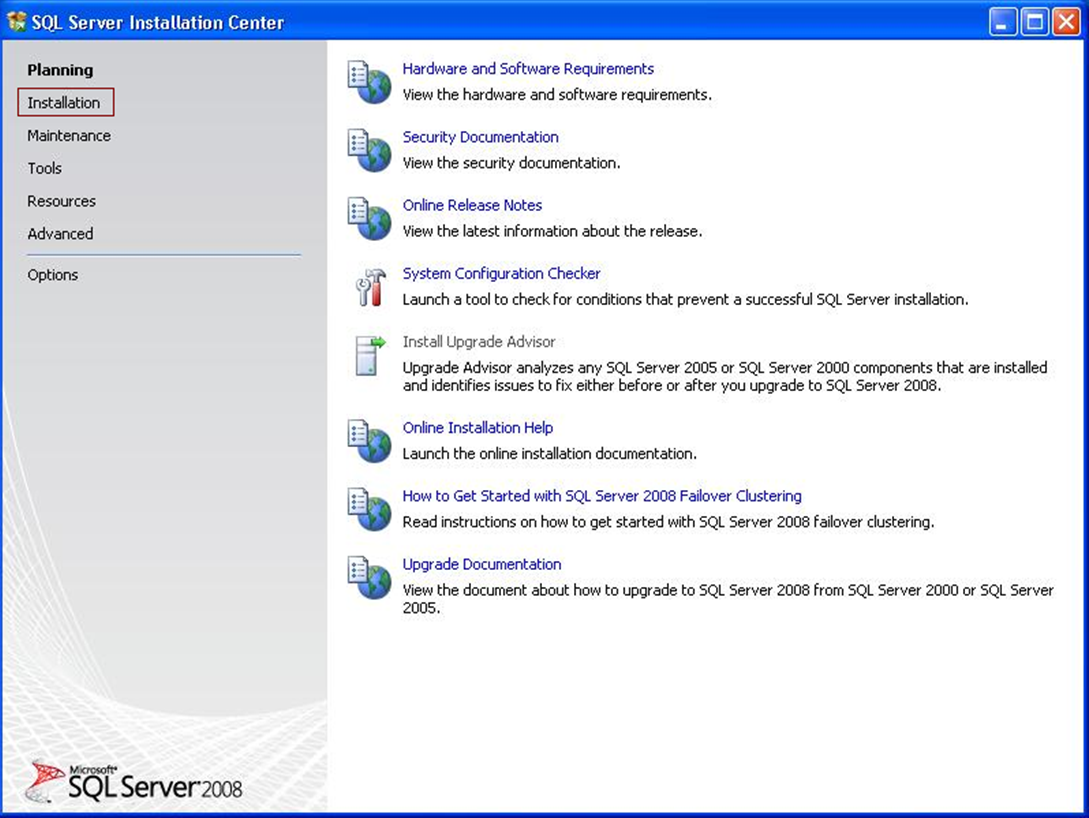Select Tools in the left navigation
The height and width of the screenshot is (818, 1089).
(45, 169)
